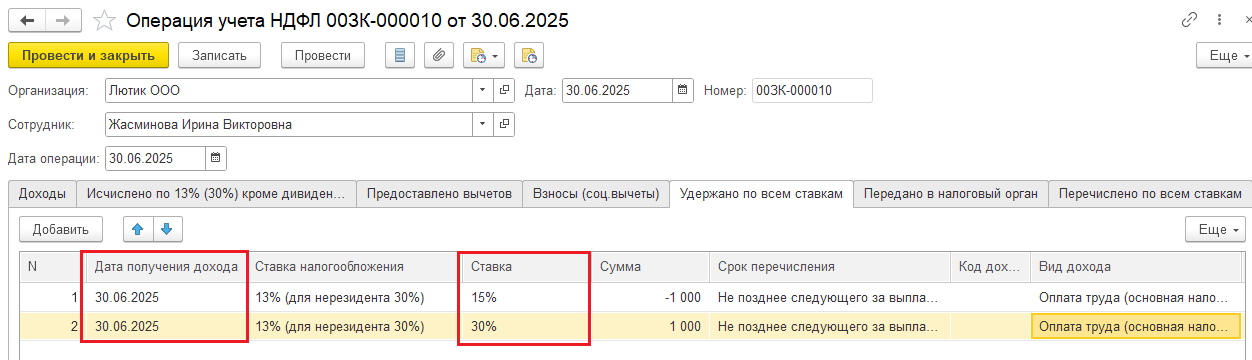Select the Перечислено по всем ставкам tab
This screenshot has height=360, width=1252.
point(1150,194)
